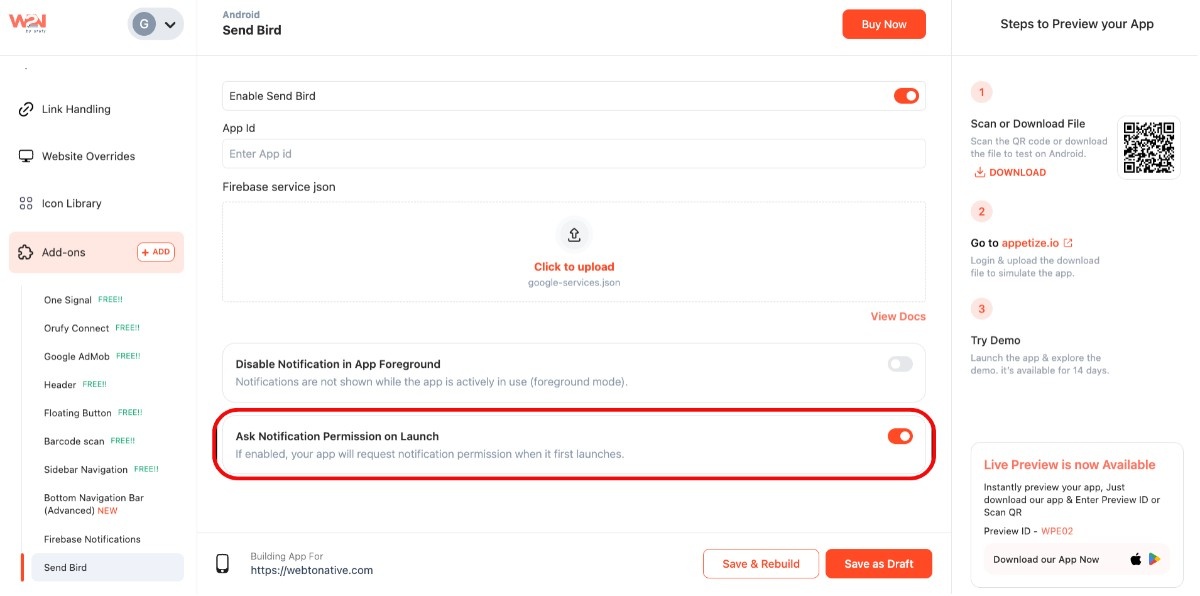The image size is (1200, 596).
Task: Click the Add-ons puzzle piece icon
Action: point(26,252)
